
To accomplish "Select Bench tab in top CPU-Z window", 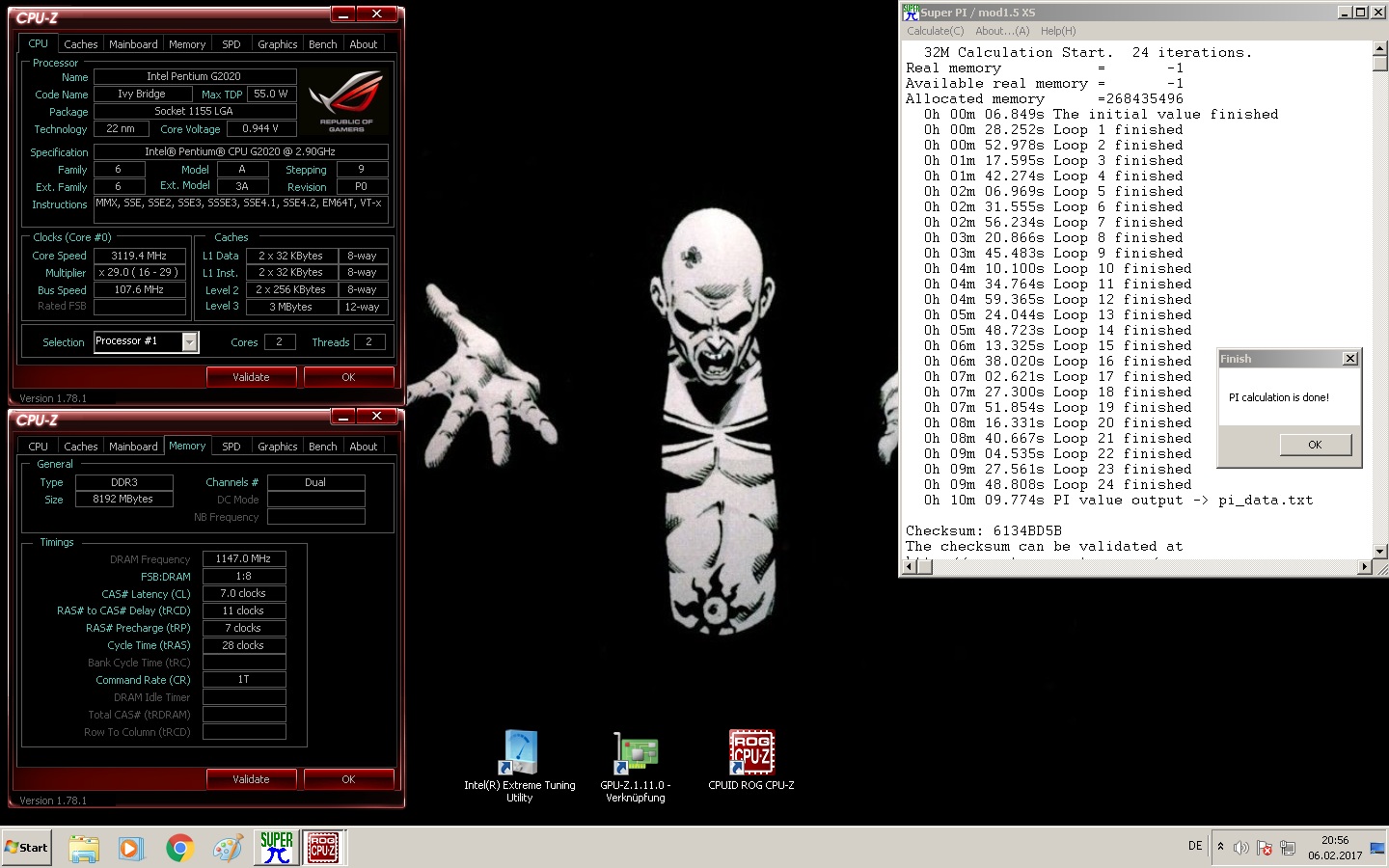I will pyautogui.click(x=323, y=44).
